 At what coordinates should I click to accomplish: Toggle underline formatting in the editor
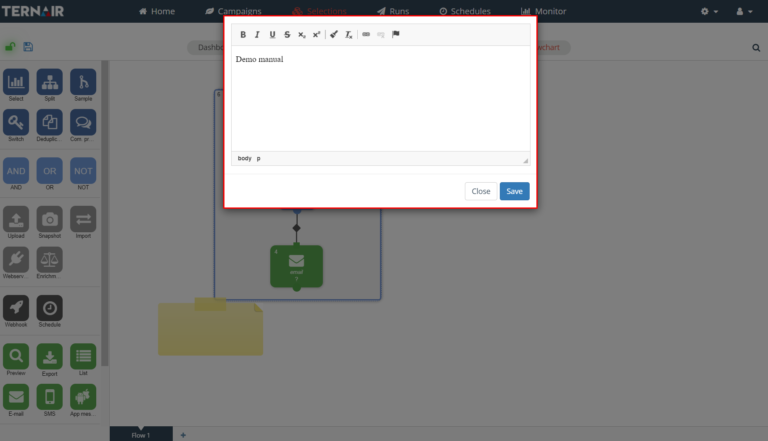click(272, 34)
